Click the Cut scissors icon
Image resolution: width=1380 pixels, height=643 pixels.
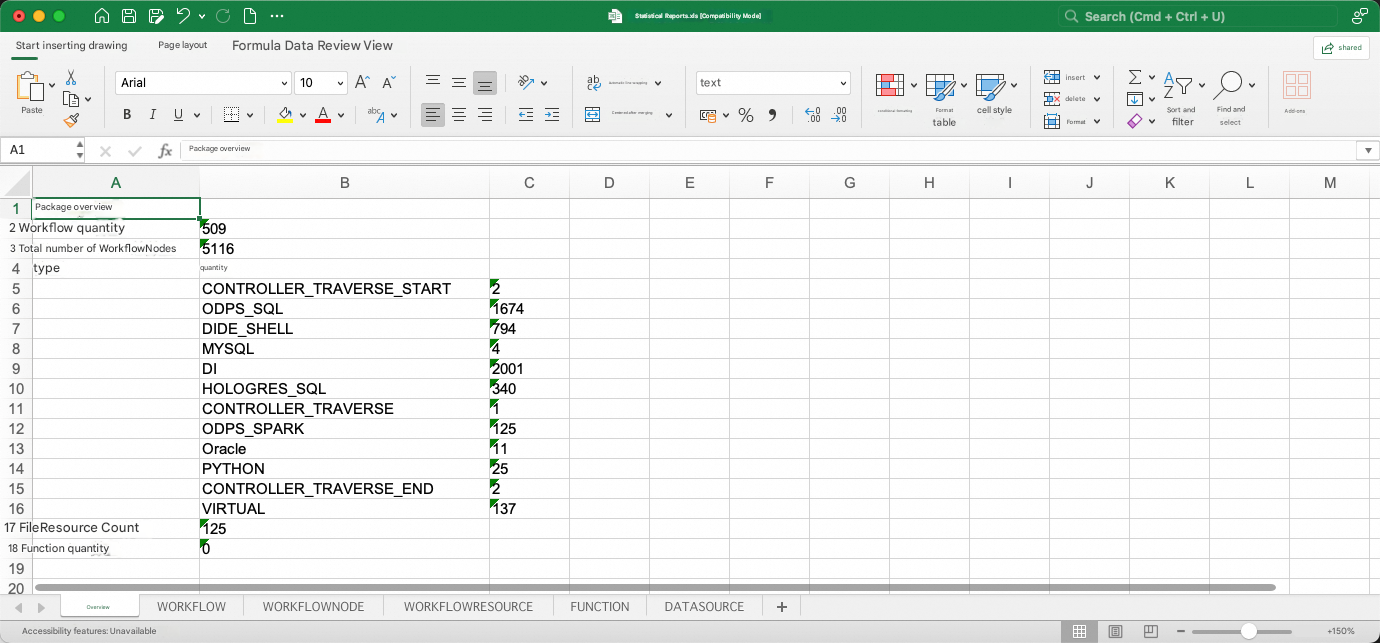point(71,77)
